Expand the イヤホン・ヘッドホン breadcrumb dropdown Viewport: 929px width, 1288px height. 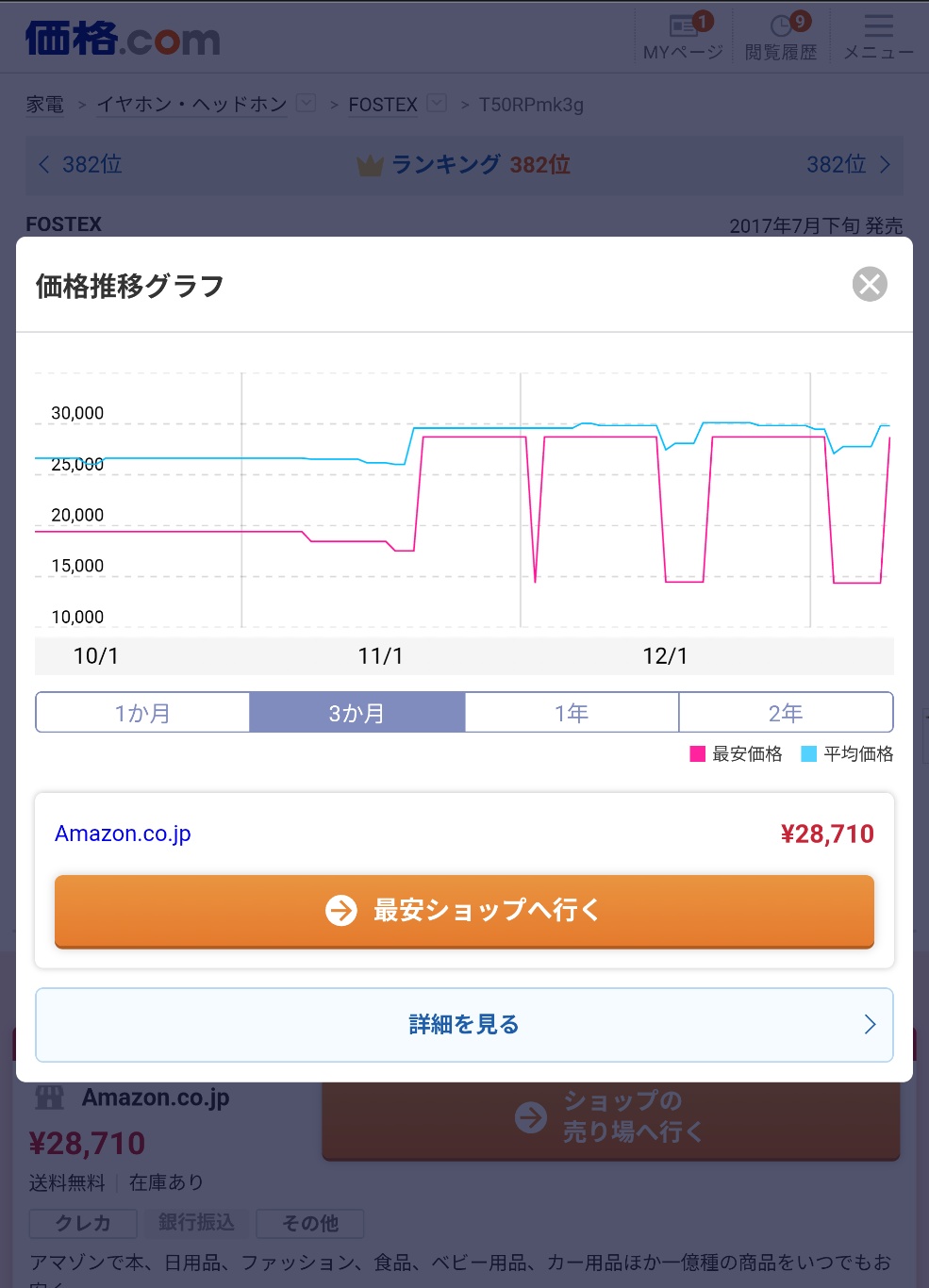click(x=307, y=103)
